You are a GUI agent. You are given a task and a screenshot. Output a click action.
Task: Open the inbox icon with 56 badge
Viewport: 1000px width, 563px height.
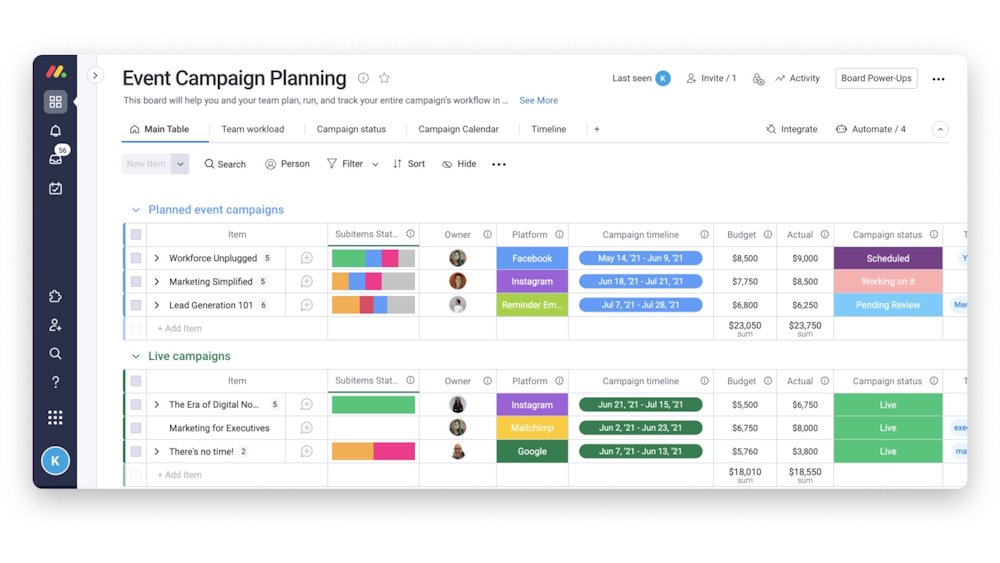click(56, 157)
